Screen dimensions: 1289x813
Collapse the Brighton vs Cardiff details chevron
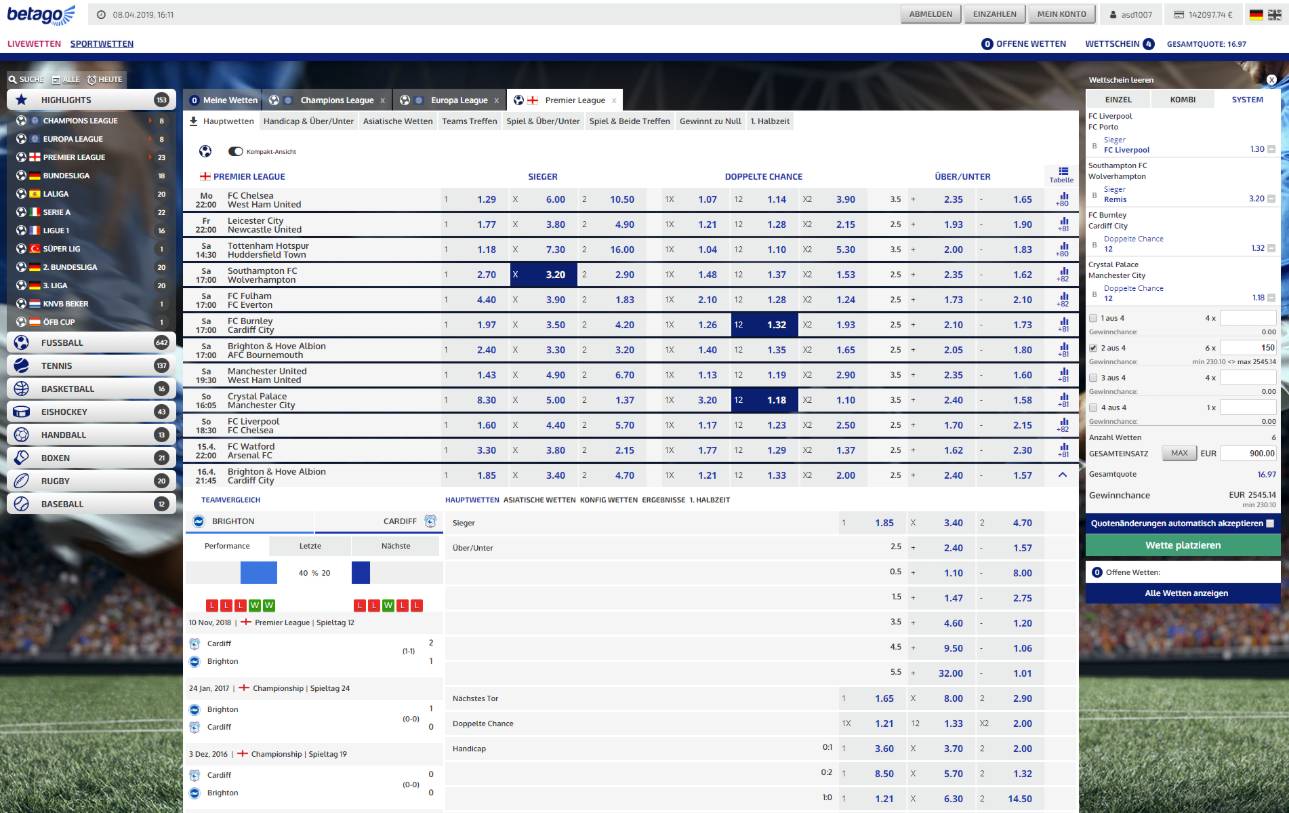1062,476
